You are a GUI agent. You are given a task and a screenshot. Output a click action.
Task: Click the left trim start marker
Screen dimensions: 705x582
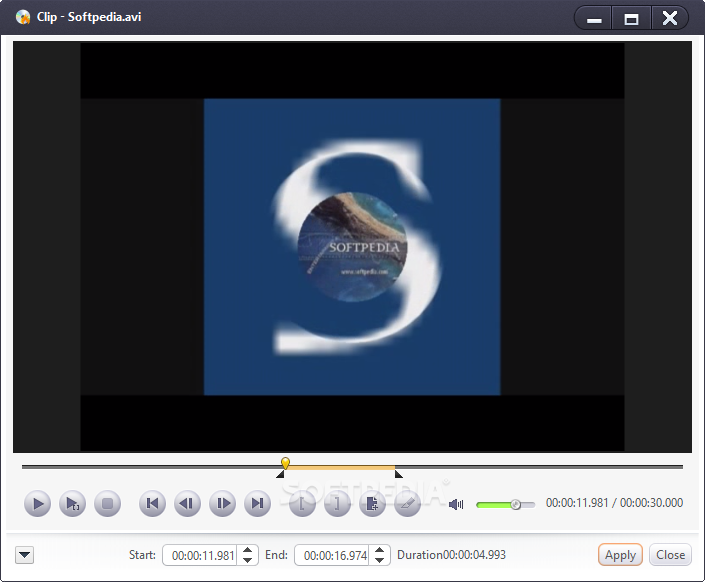point(280,474)
